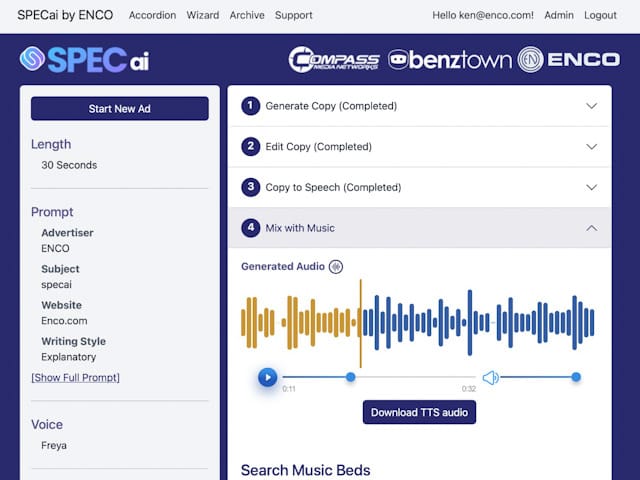640x480 pixels.
Task: Click the 'Generated Audio' heading text
Action: (283, 267)
